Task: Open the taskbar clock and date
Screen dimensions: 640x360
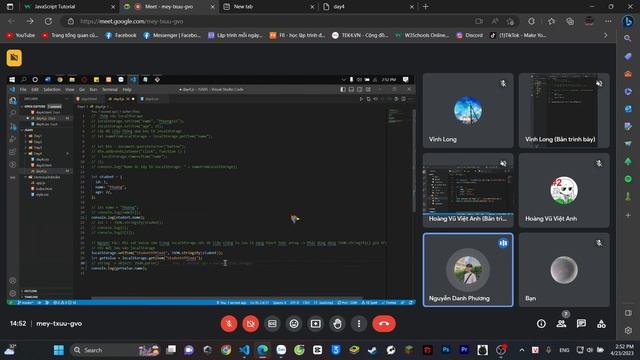Action: point(622,350)
